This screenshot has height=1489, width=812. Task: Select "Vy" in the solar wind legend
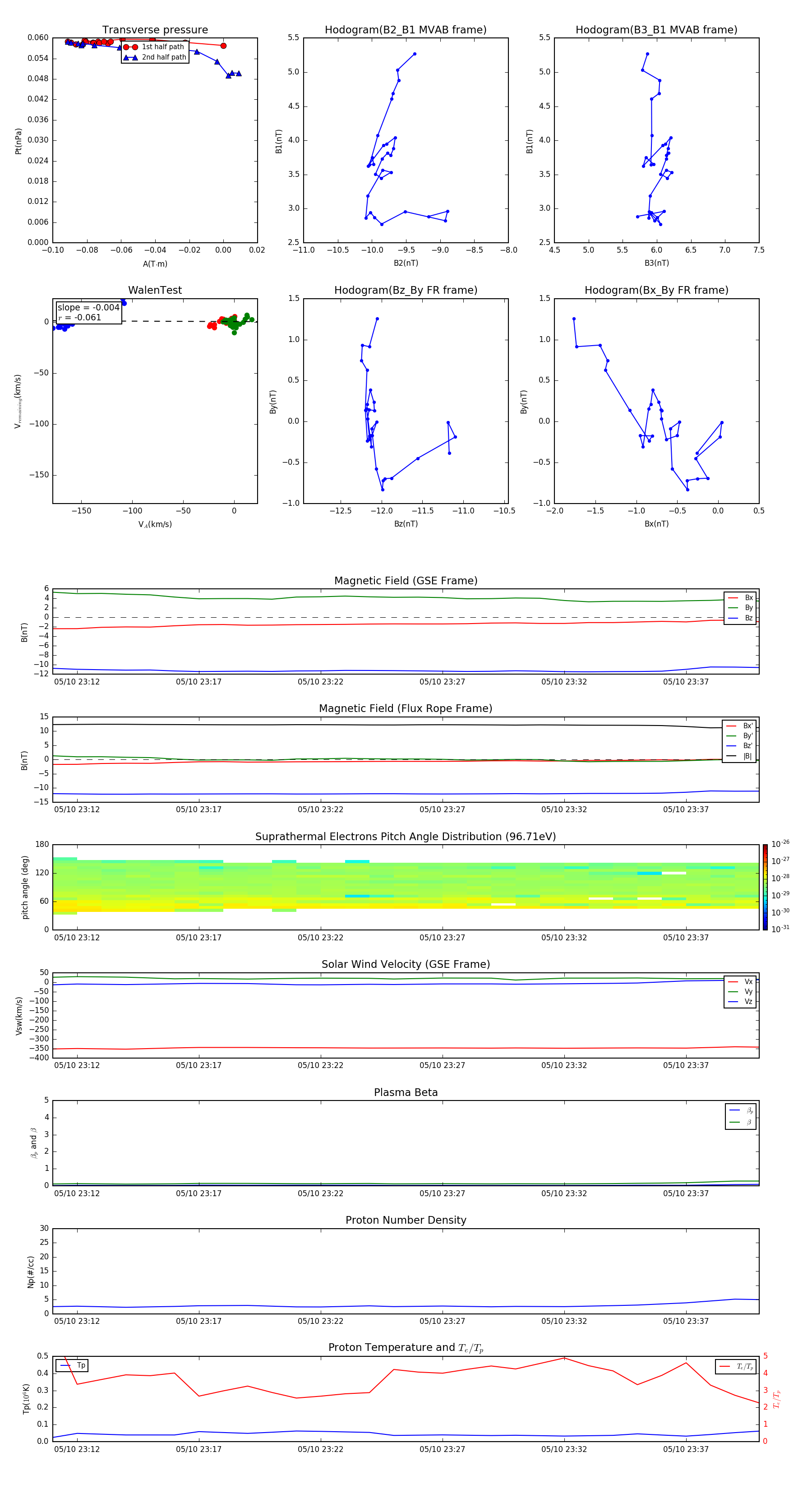740,991
